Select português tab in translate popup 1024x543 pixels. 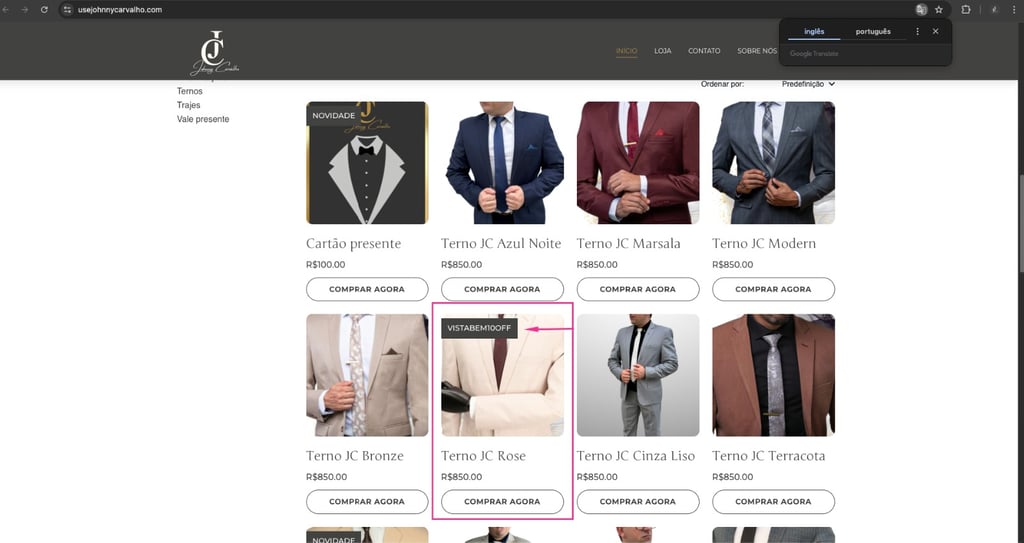(873, 31)
